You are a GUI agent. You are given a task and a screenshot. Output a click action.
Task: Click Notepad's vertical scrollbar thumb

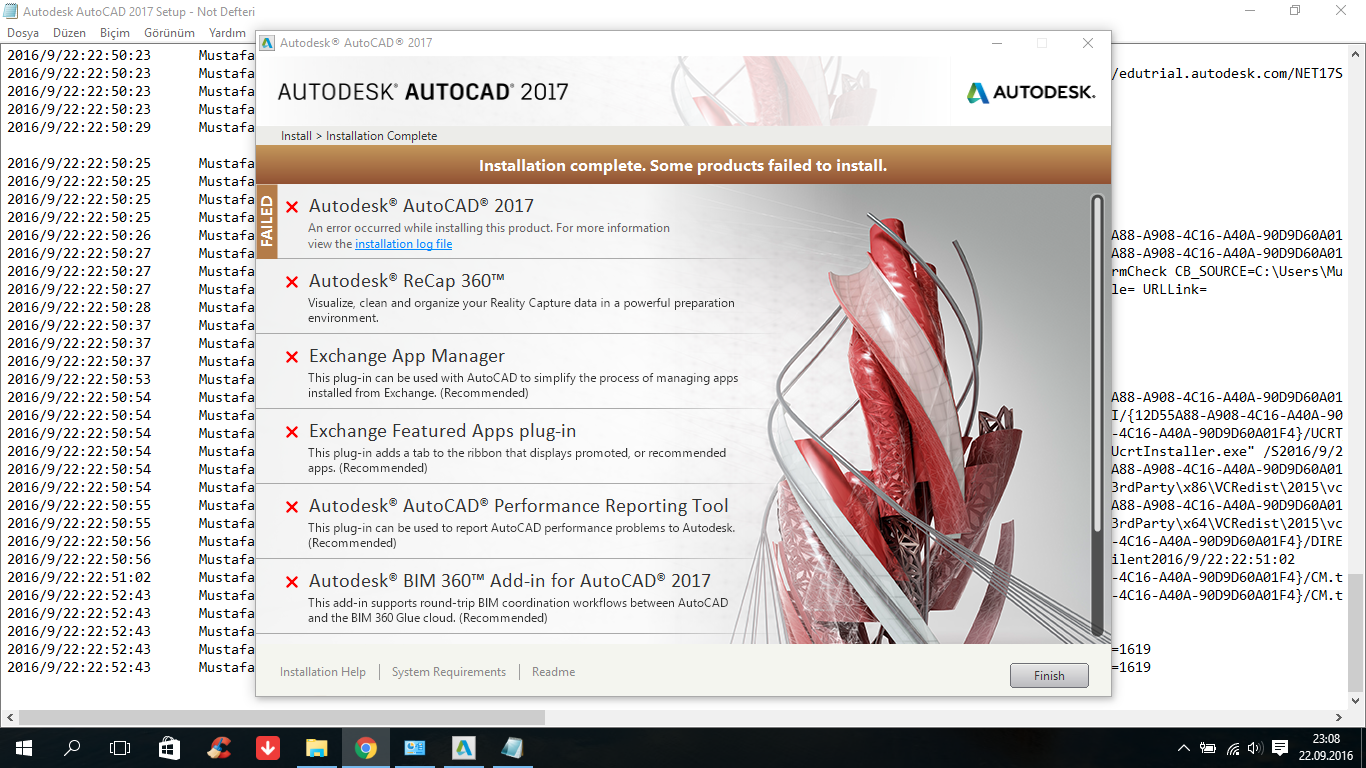[x=1356, y=632]
